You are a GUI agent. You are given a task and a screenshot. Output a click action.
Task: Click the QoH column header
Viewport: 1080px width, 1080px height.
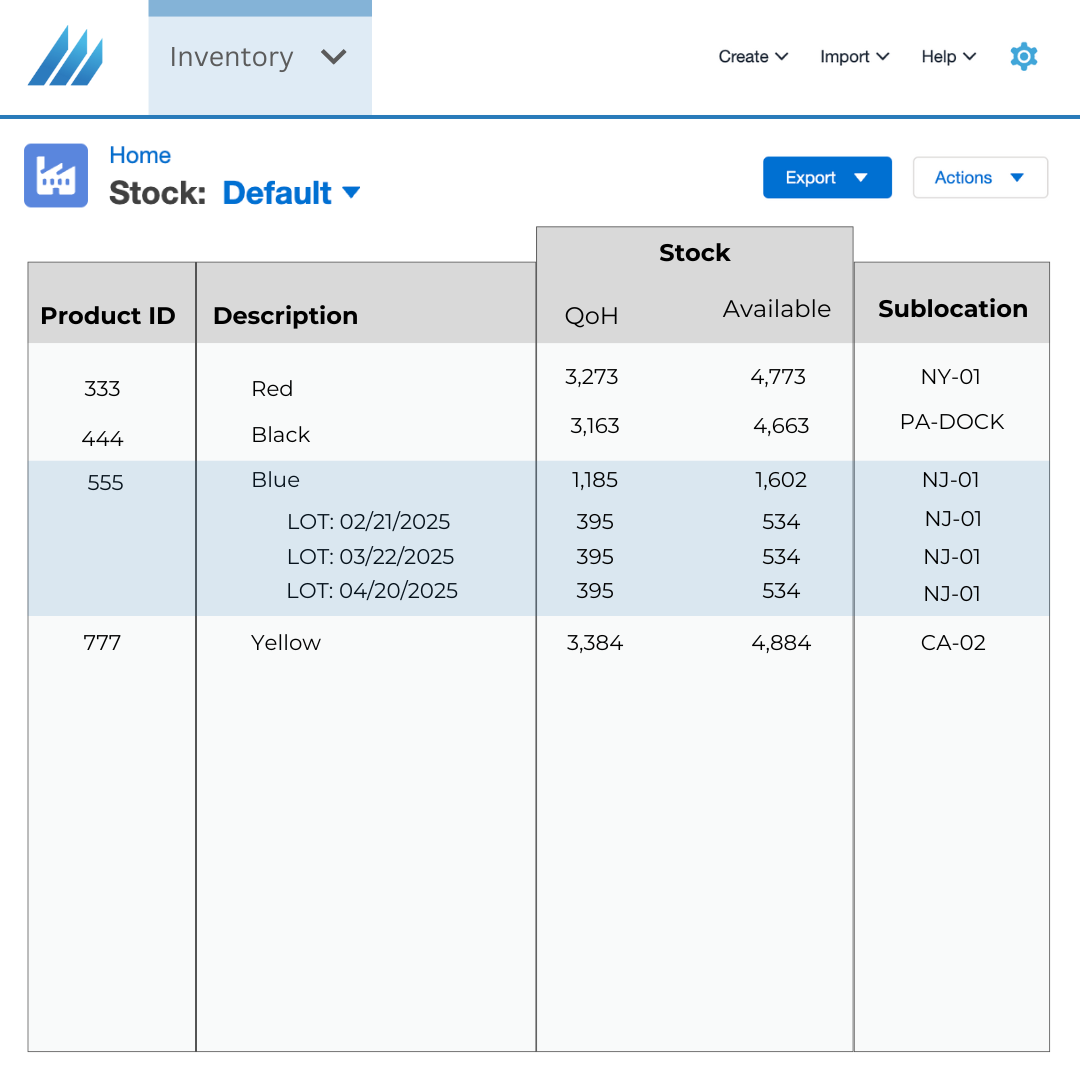tap(591, 316)
